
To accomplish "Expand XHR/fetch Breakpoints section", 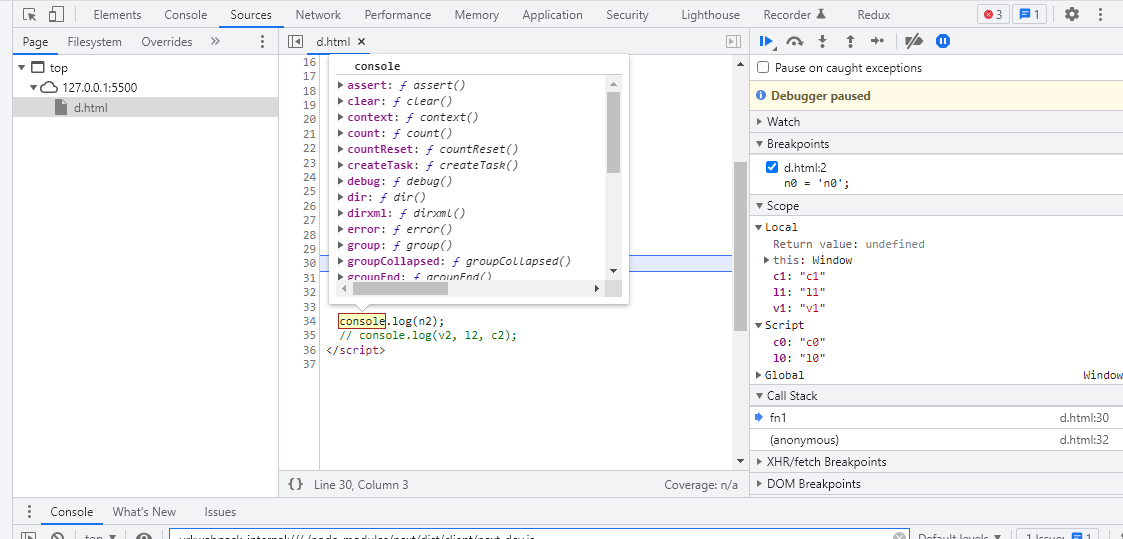I will pyautogui.click(x=760, y=462).
